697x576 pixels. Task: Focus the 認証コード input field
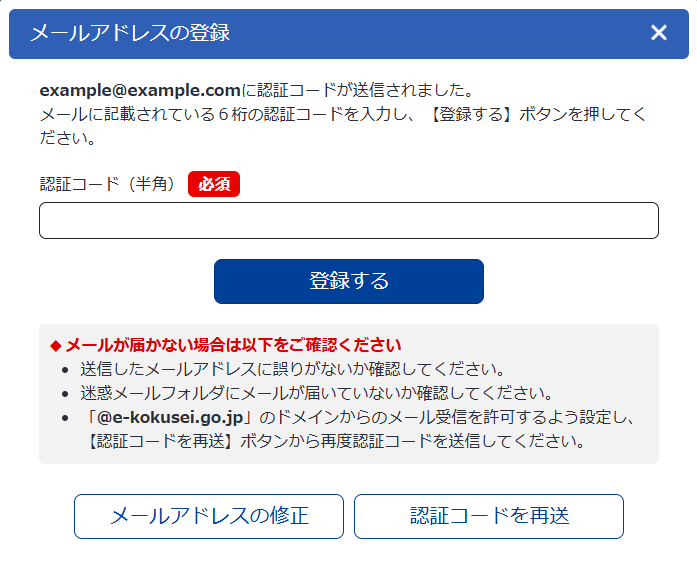(348, 221)
